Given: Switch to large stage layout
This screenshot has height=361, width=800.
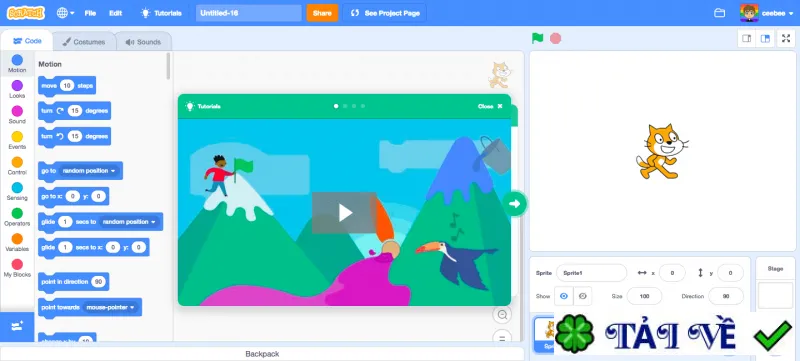Looking at the screenshot, I should click(x=765, y=39).
